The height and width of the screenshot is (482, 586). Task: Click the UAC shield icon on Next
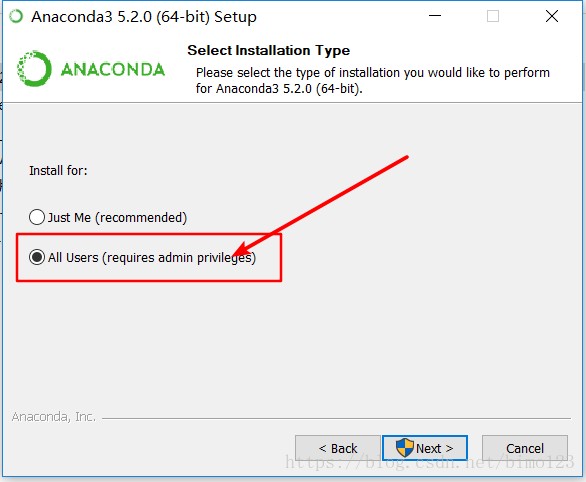click(x=405, y=448)
